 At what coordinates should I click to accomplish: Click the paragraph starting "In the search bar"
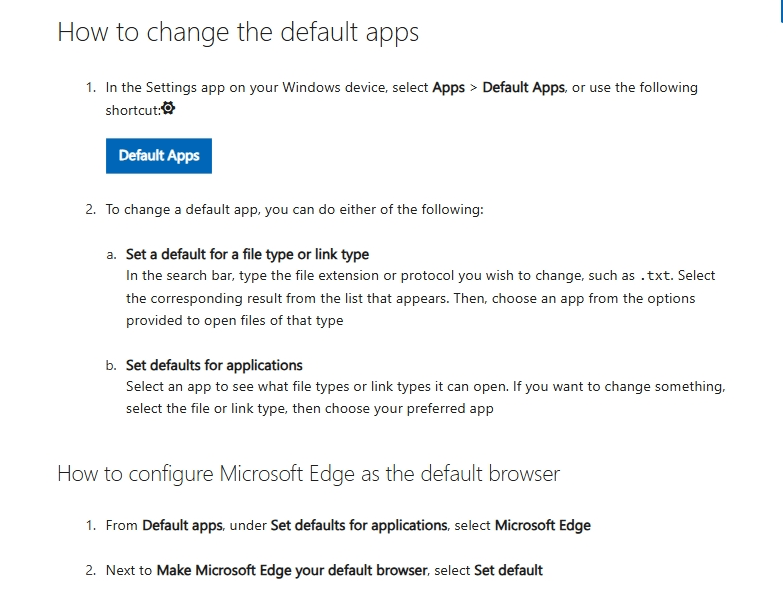tap(420, 298)
